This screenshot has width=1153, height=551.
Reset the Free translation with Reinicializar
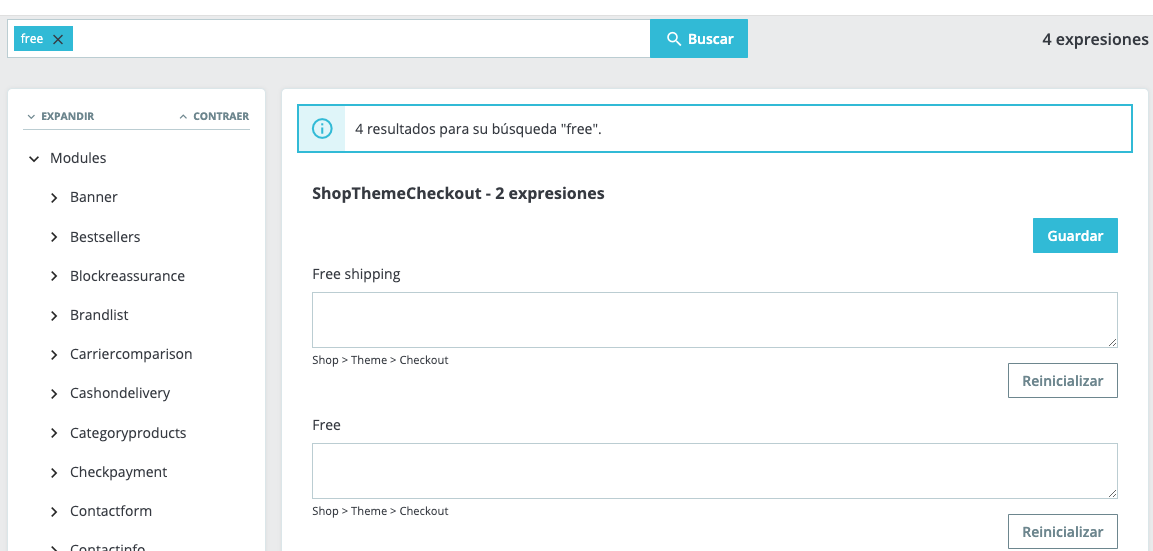pos(1063,531)
